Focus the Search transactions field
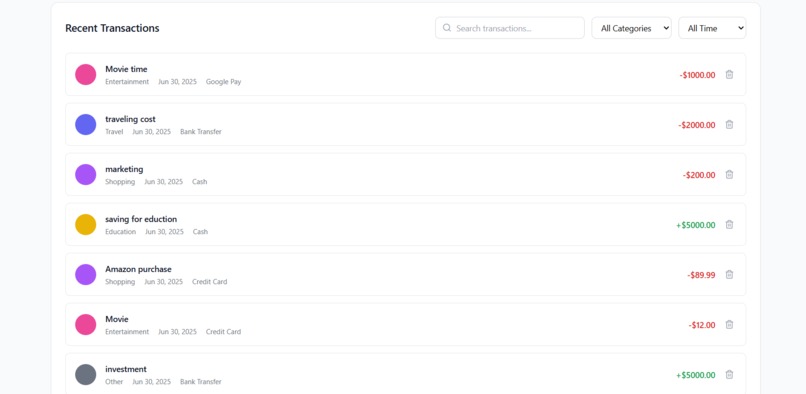 coord(510,28)
